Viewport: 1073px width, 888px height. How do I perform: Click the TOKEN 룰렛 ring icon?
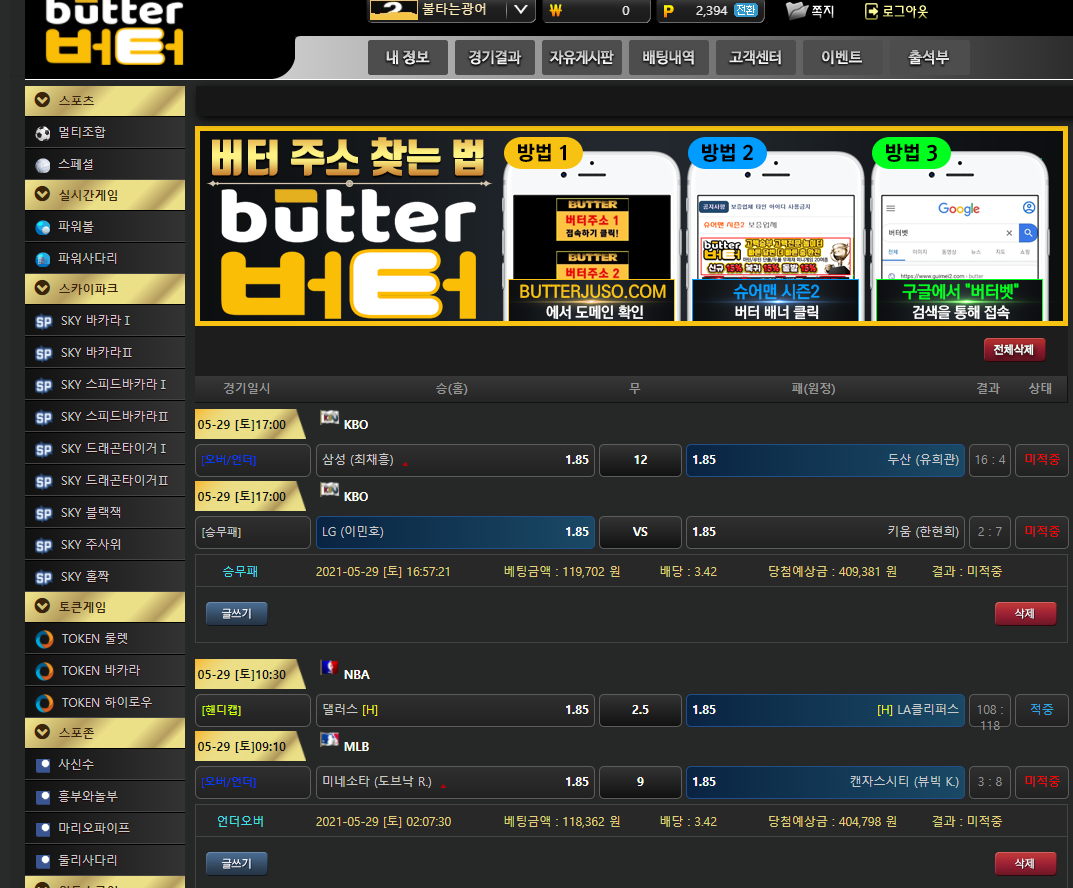point(44,639)
